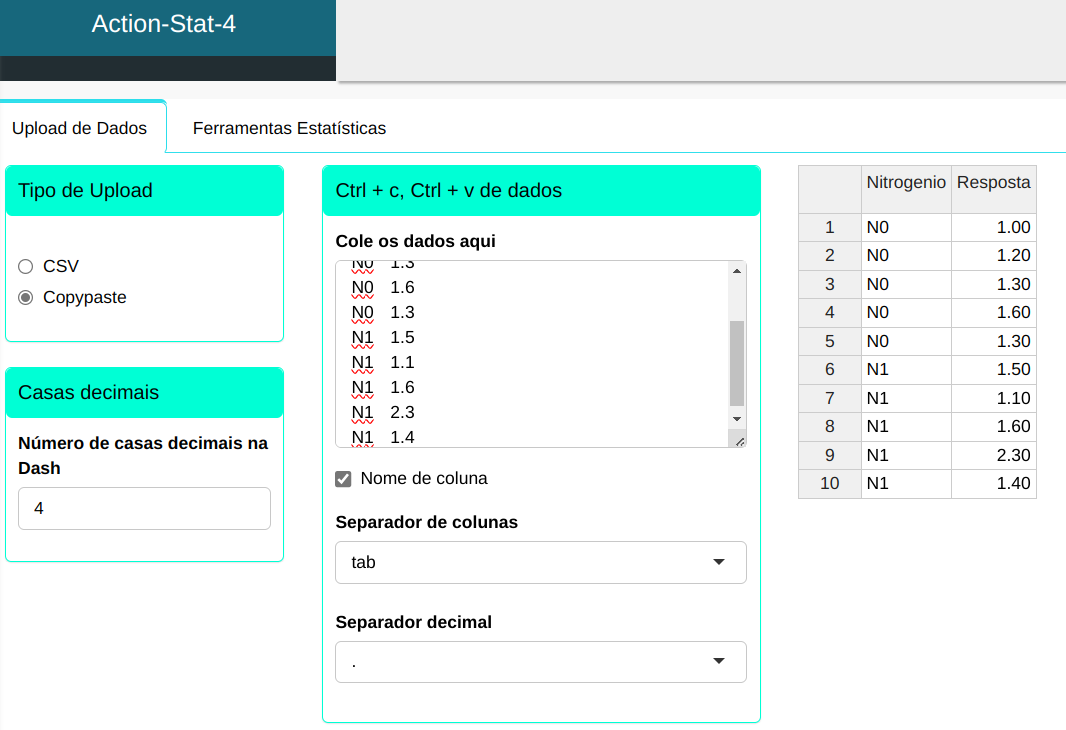Click the decimal places number field

[144, 509]
